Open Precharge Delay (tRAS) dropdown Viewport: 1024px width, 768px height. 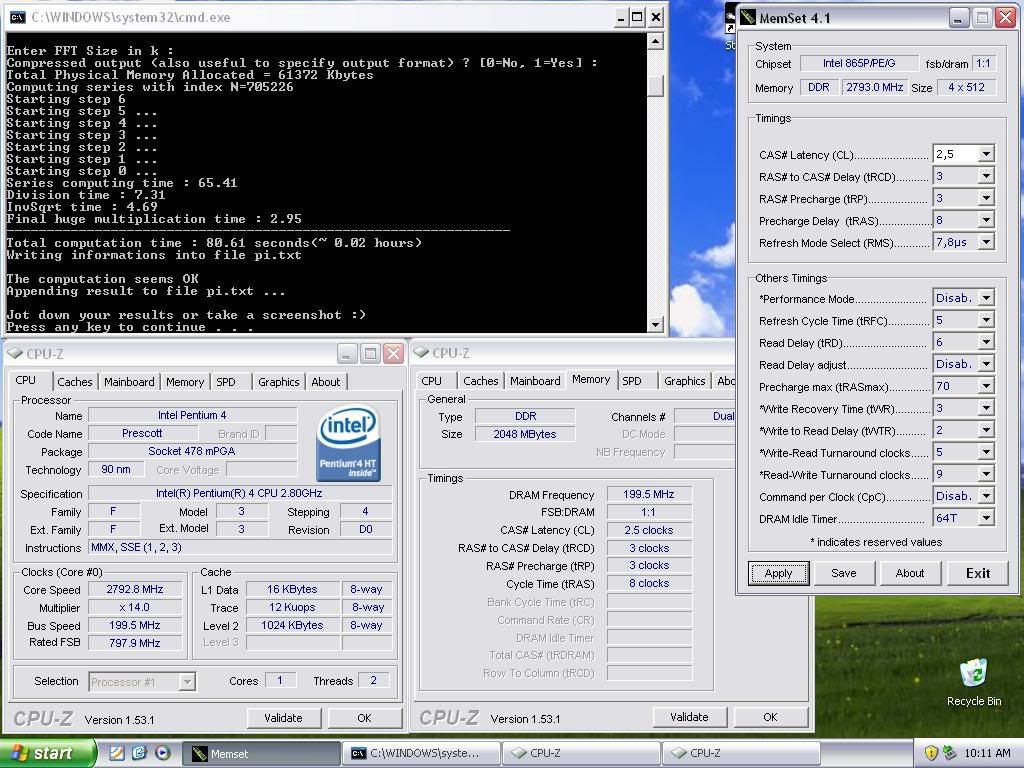986,220
